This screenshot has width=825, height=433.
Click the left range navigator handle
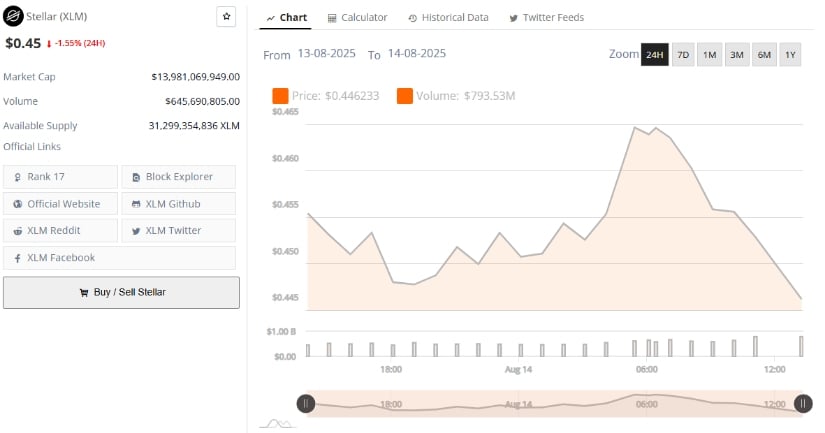(x=306, y=404)
